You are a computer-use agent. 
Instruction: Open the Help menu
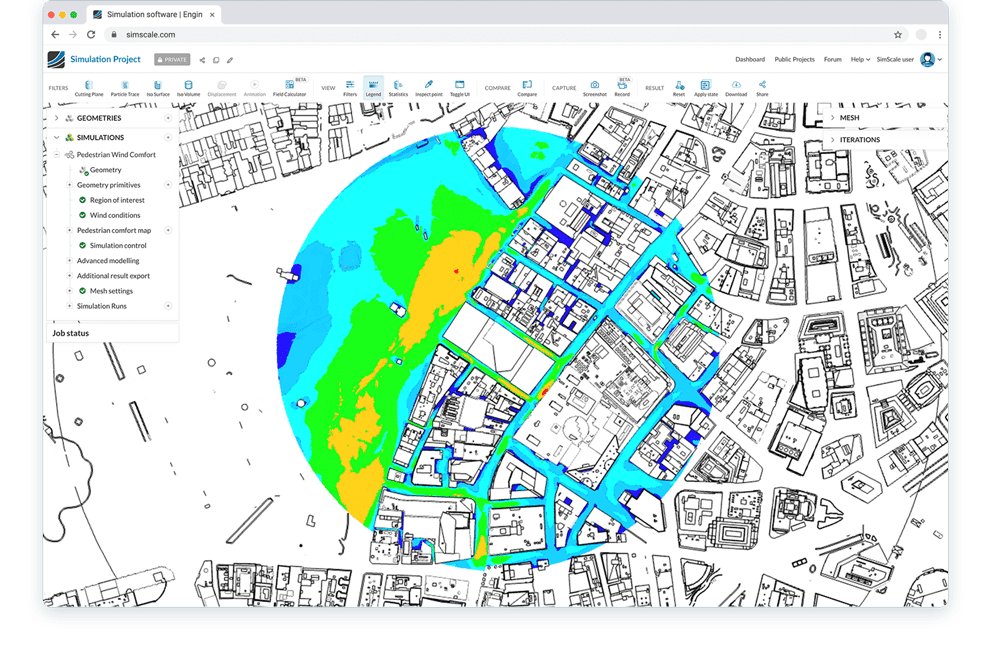click(858, 59)
